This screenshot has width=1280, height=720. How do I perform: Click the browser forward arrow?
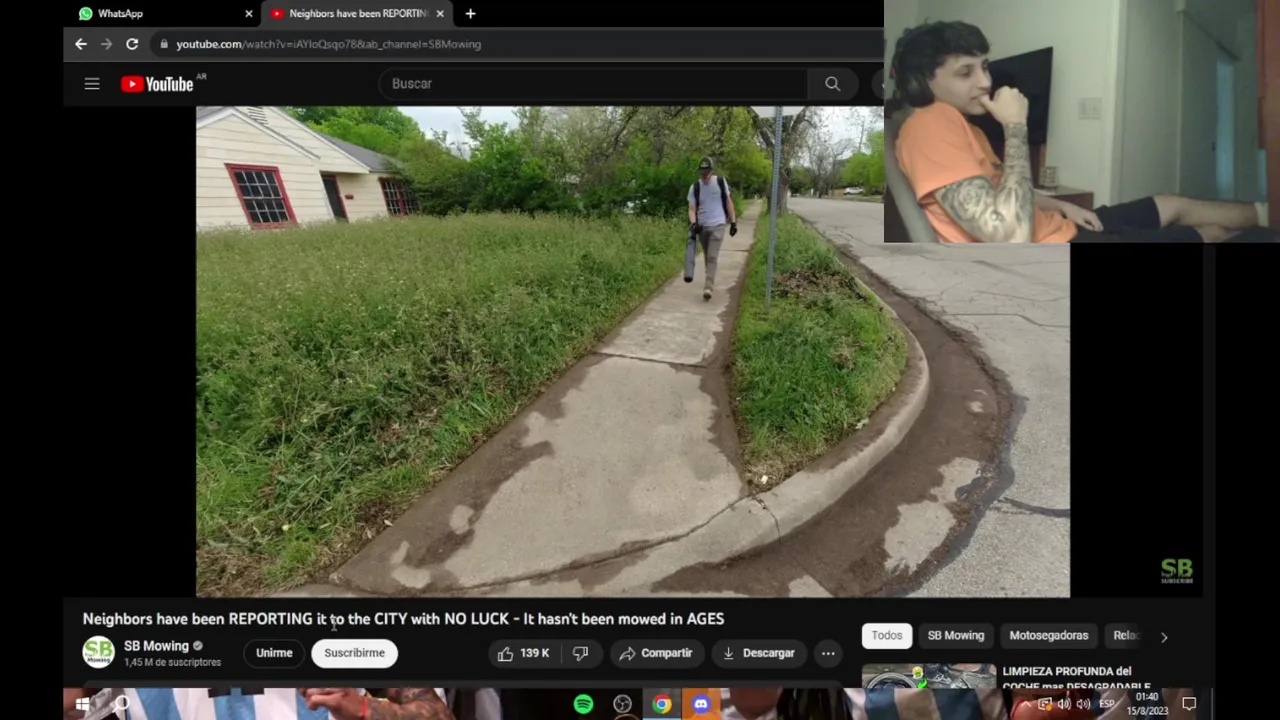pos(106,44)
